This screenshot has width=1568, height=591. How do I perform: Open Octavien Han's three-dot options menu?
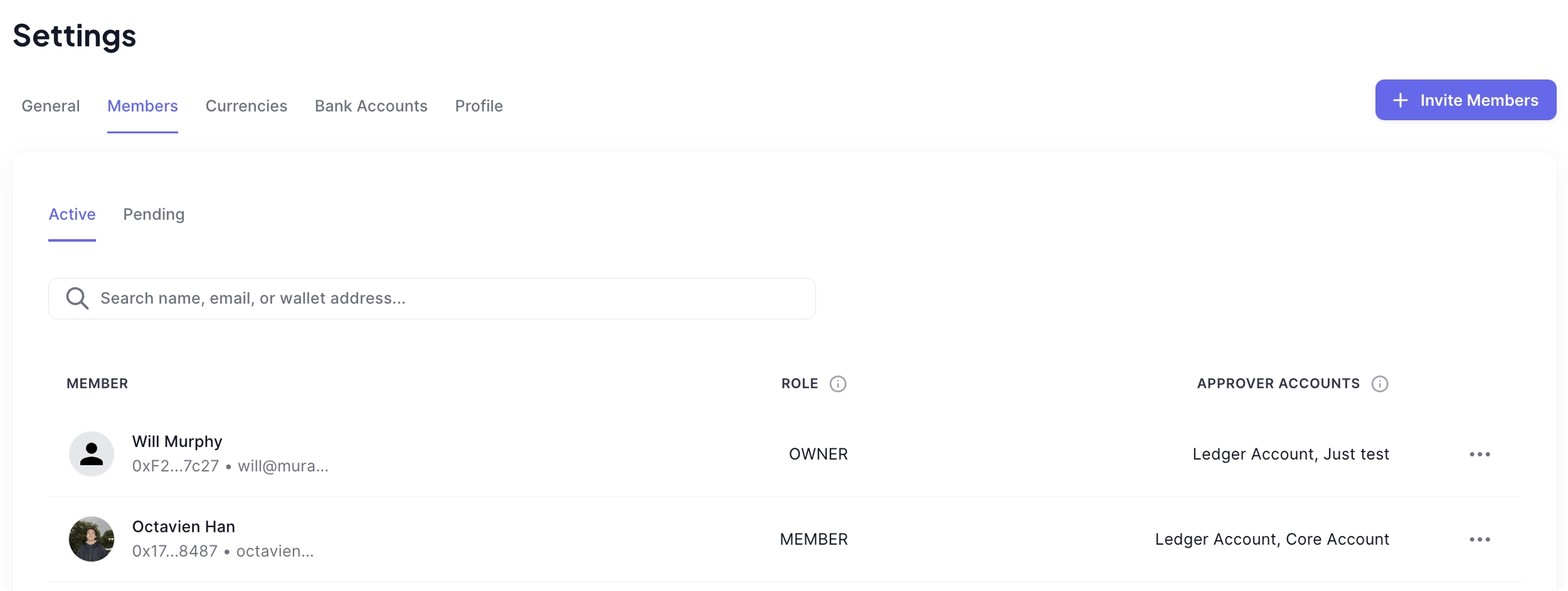(x=1480, y=539)
